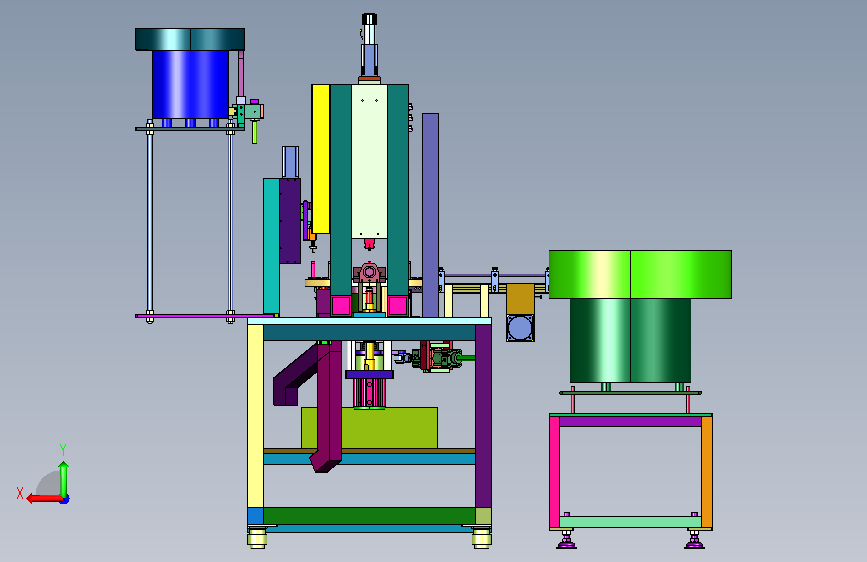Pick the blue corner block at frame's lower left

tap(255, 516)
